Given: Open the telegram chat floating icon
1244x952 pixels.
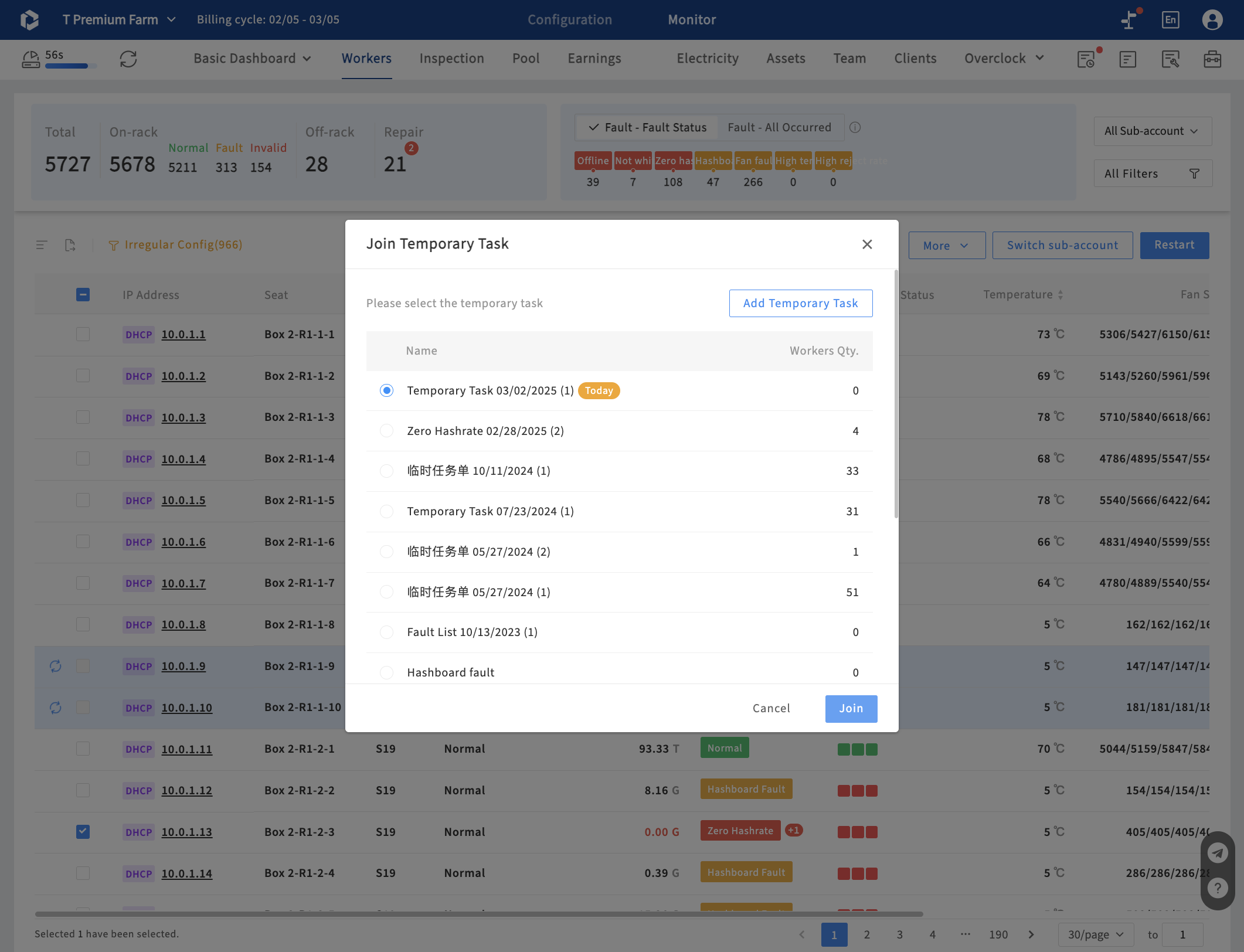Looking at the screenshot, I should [x=1218, y=853].
